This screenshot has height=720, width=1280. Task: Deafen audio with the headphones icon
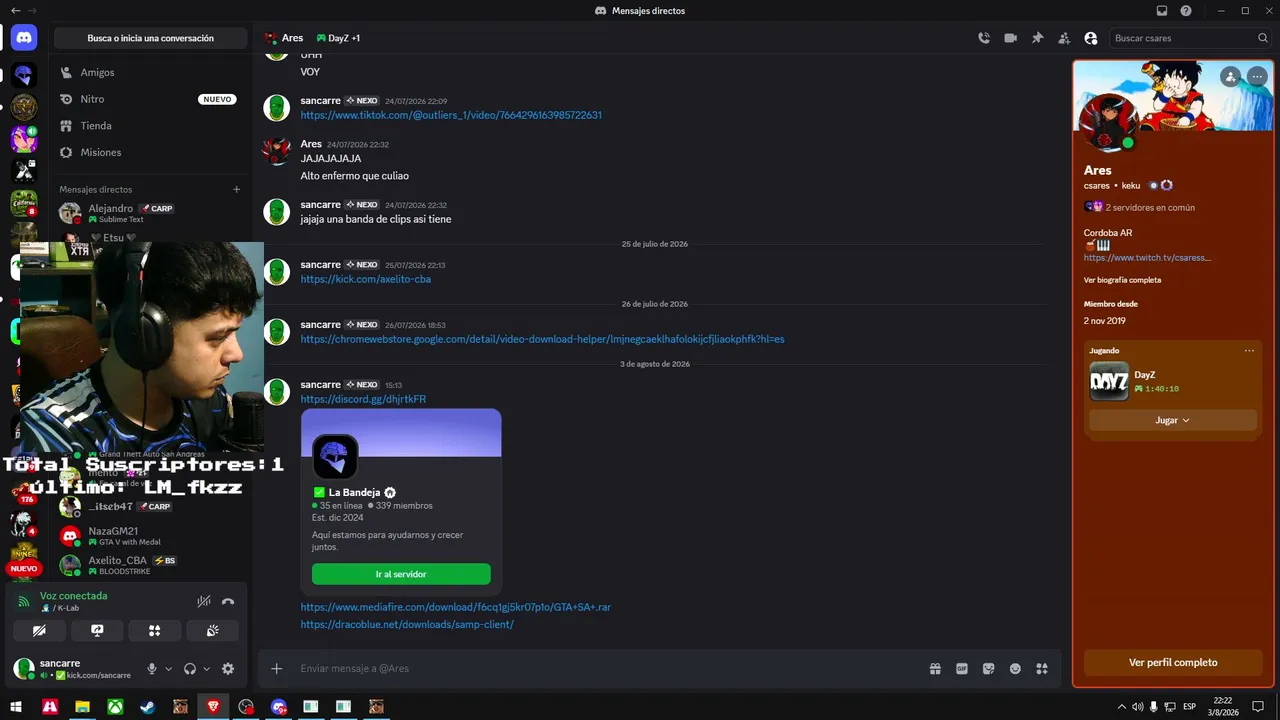[x=190, y=669]
